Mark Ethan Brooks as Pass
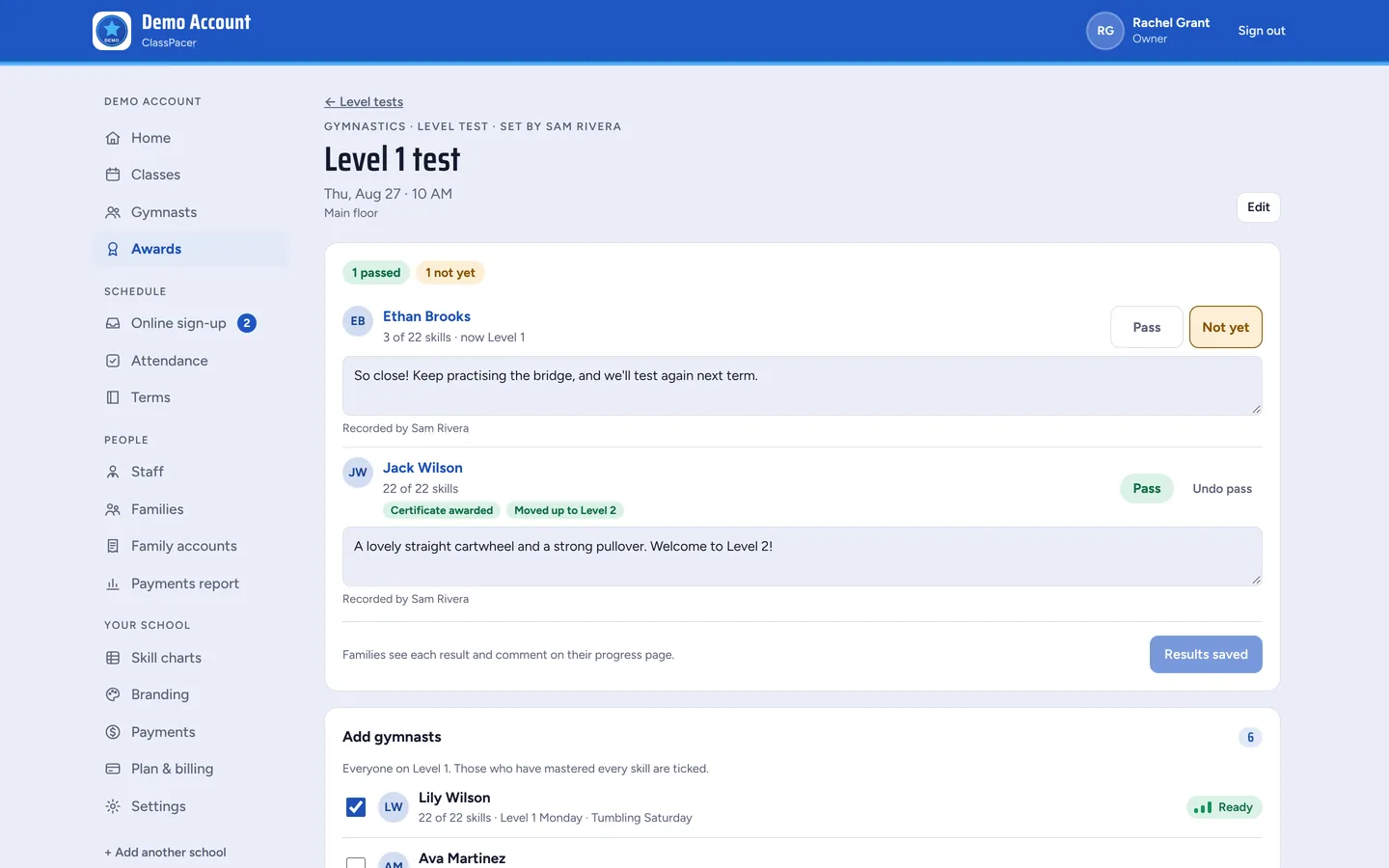The image size is (1389, 868). tap(1147, 327)
